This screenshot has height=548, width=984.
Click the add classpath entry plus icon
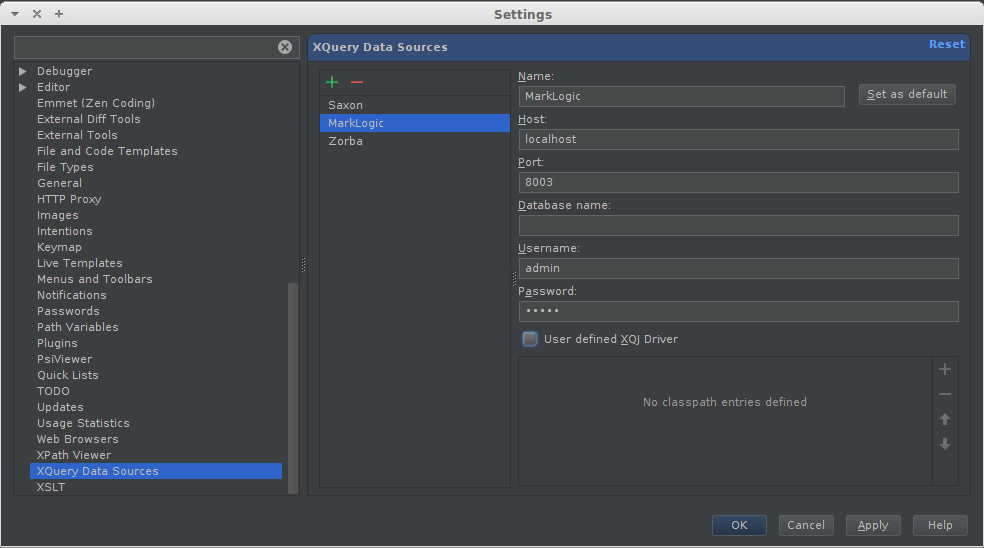point(945,370)
